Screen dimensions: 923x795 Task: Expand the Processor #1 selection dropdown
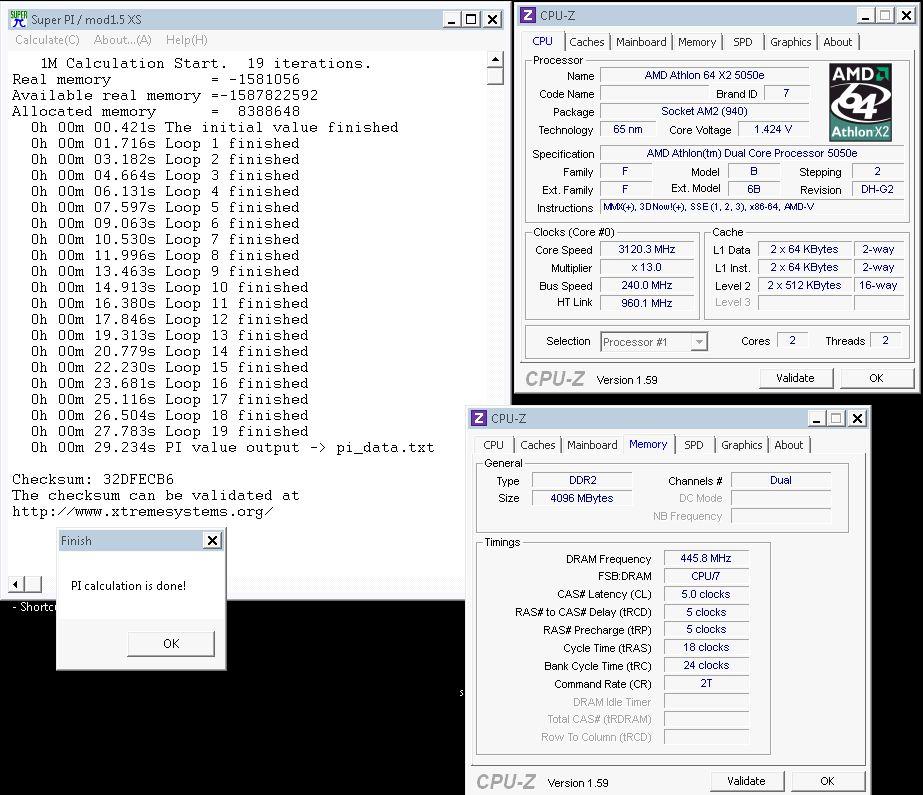[x=699, y=341]
